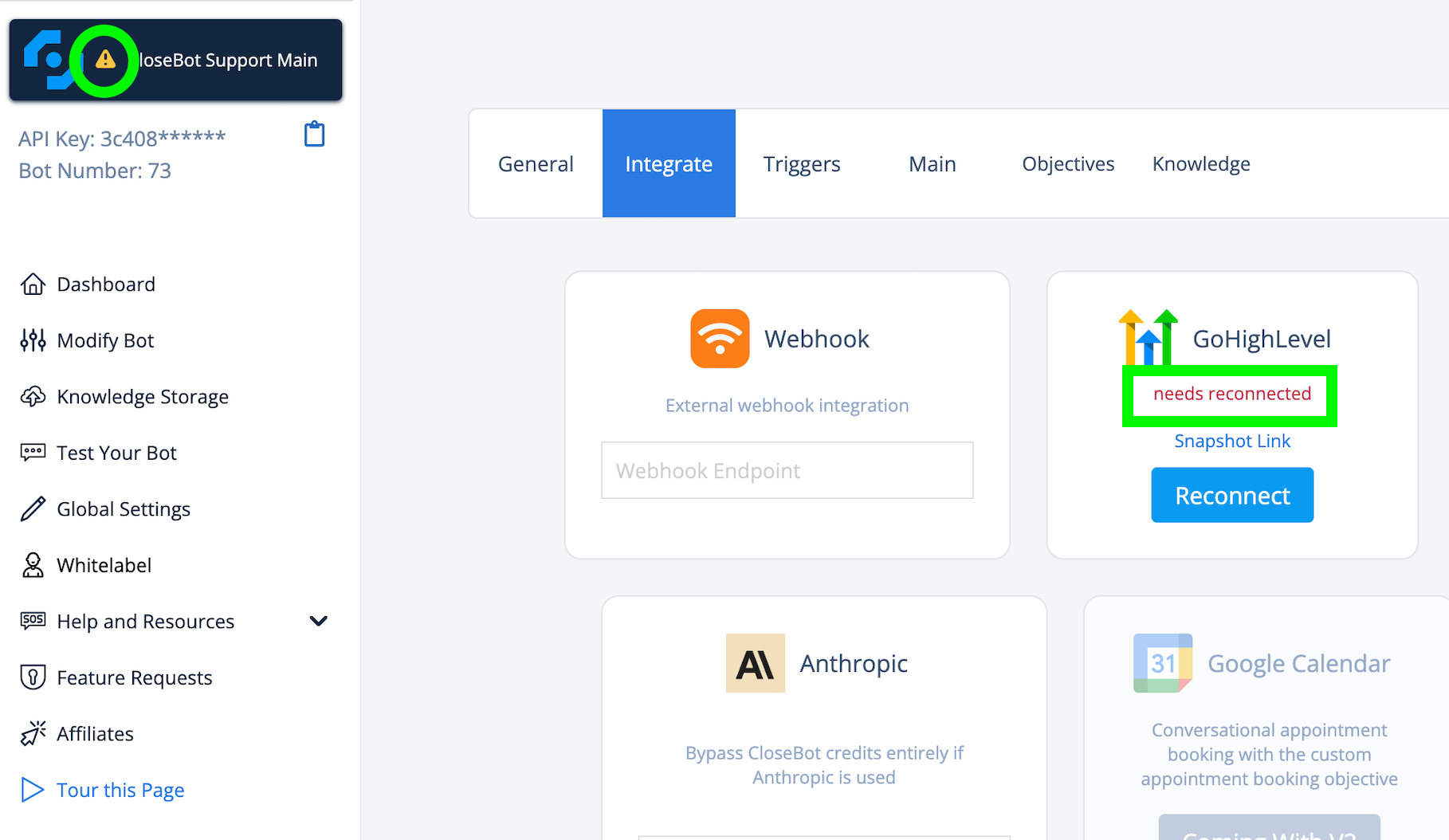Open Global Settings
The width and height of the screenshot is (1449, 840).
124,509
